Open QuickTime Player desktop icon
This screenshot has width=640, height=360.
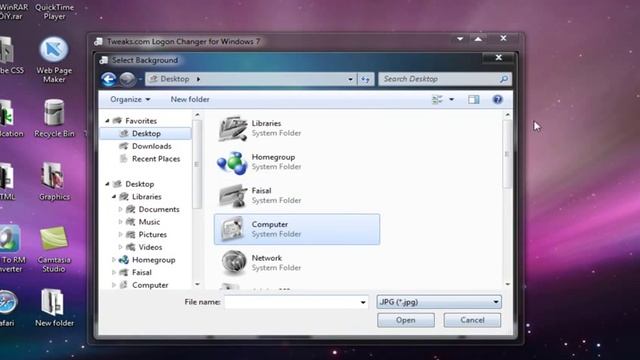pyautogui.click(x=54, y=11)
